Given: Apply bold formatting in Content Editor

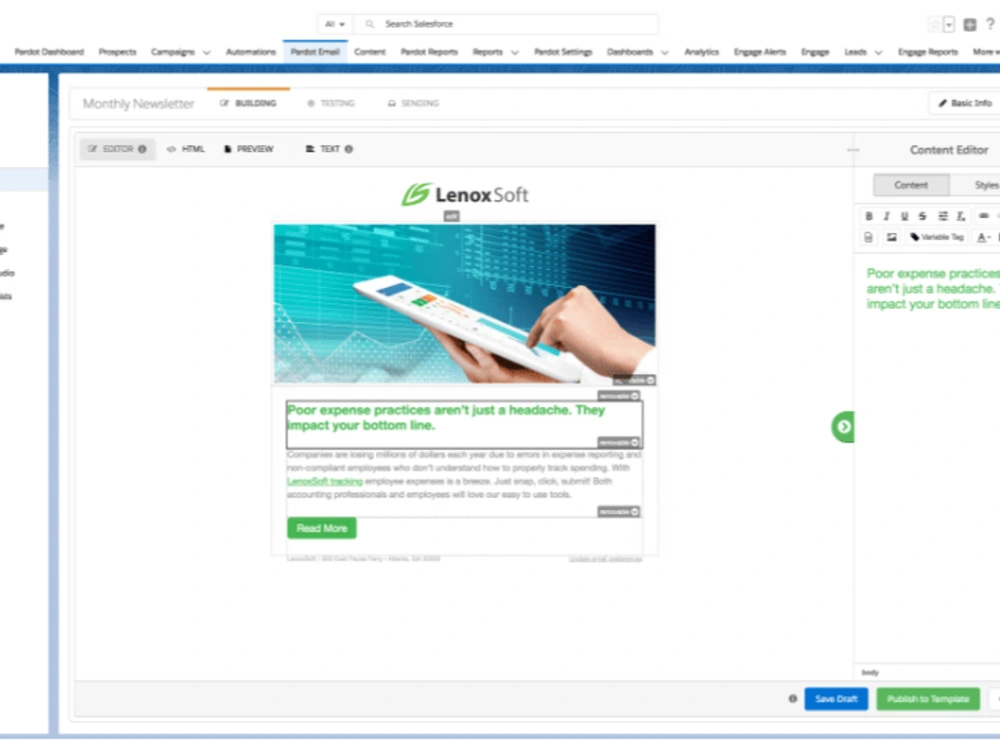Looking at the screenshot, I should point(869,216).
